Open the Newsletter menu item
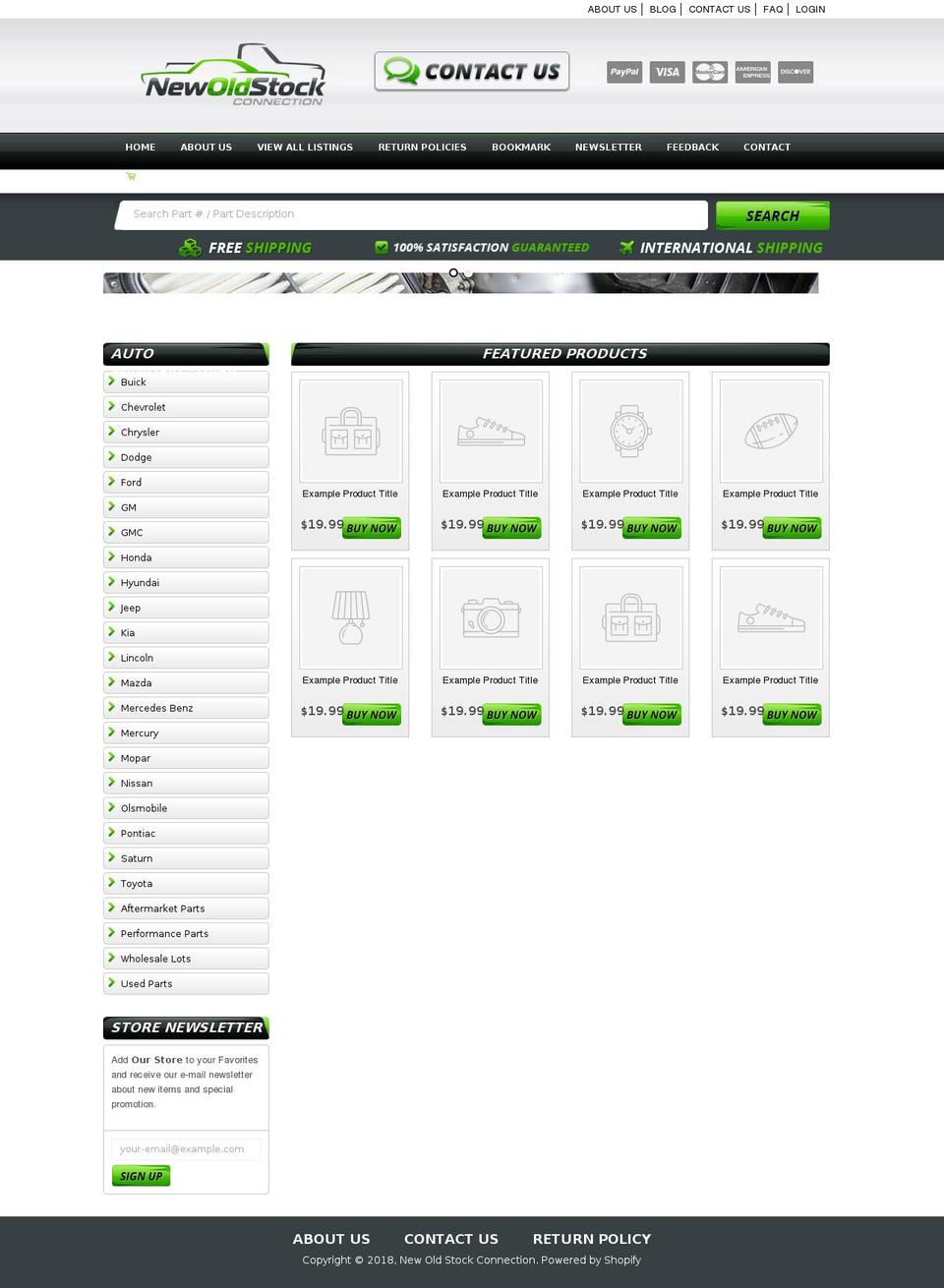This screenshot has height=1288, width=944. (609, 147)
